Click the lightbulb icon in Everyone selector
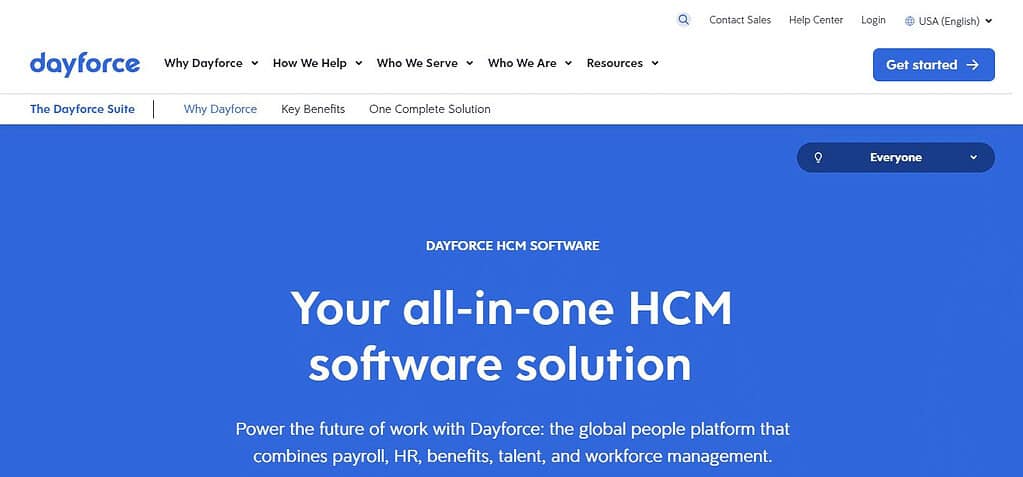Viewport: 1023px width, 477px height. [x=818, y=157]
